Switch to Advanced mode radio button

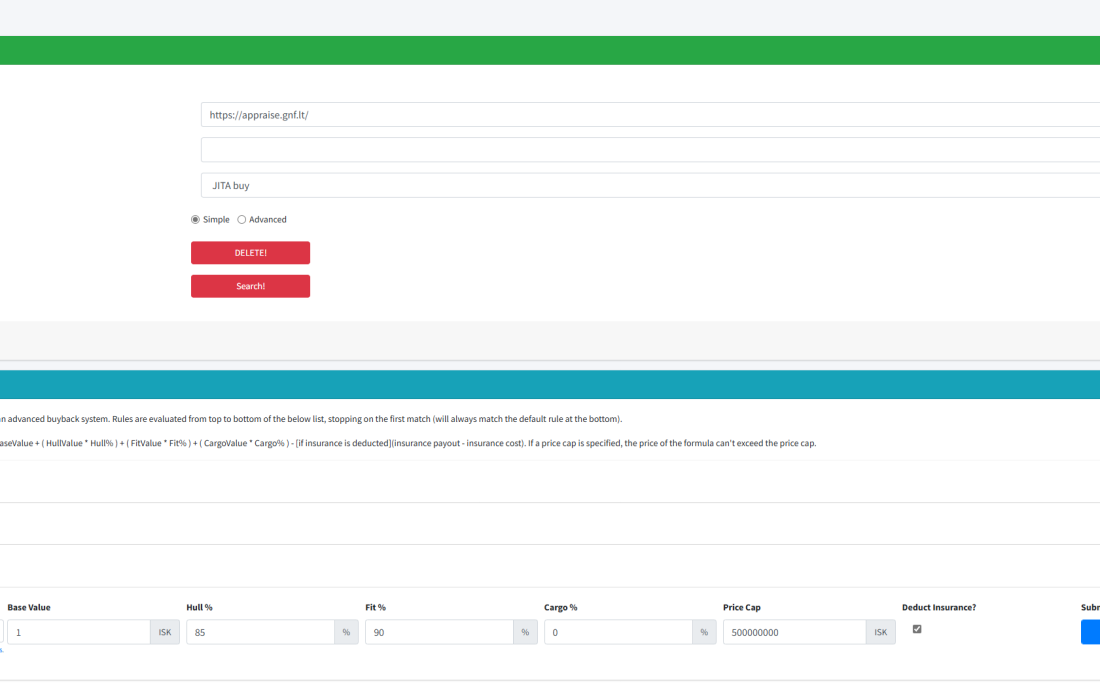[x=242, y=220]
